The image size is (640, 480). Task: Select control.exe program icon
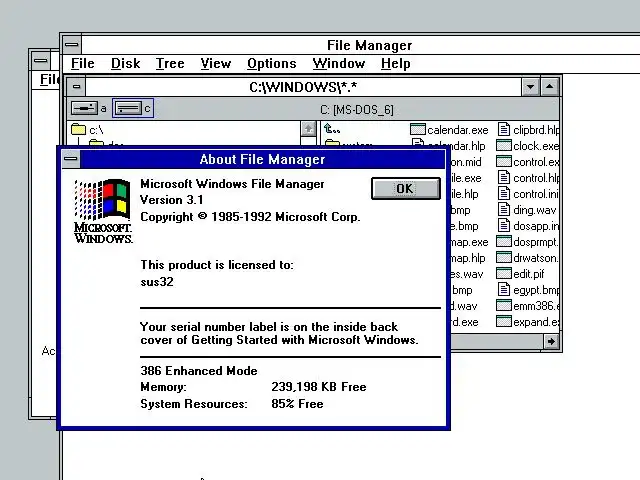[504, 162]
